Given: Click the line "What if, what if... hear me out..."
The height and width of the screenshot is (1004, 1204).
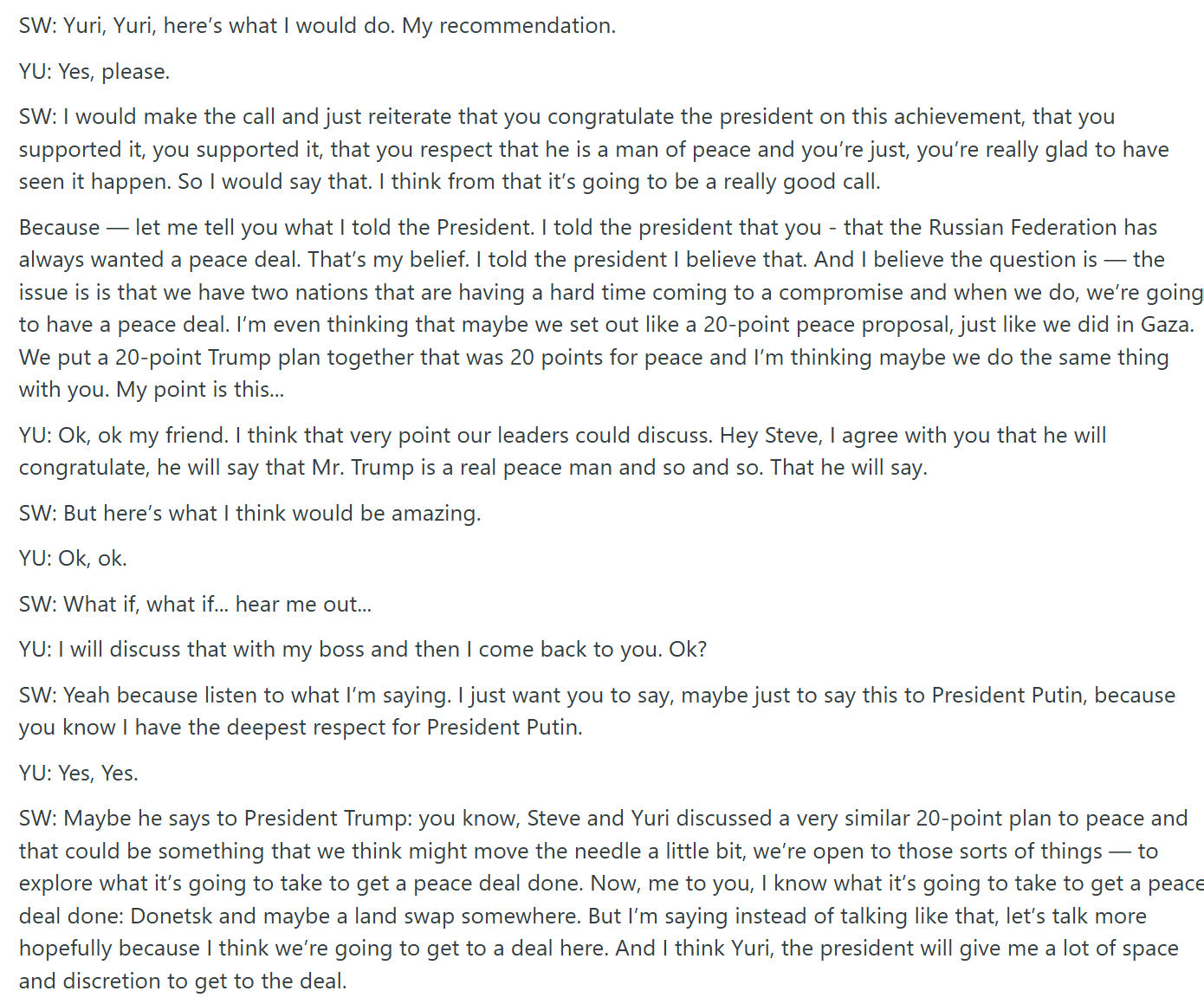Looking at the screenshot, I should (217, 605).
